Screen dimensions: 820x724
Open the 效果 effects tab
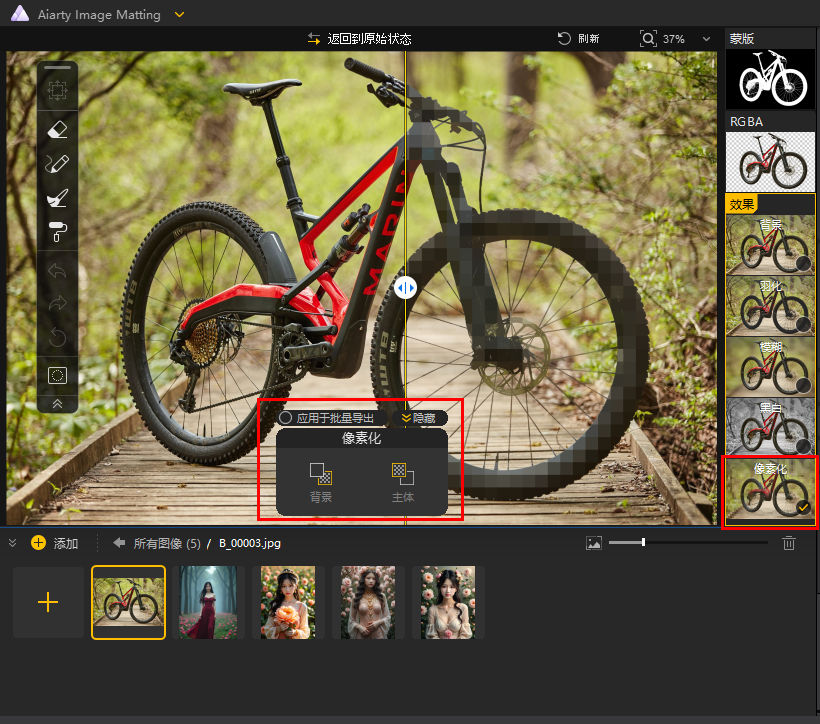pyautogui.click(x=741, y=204)
